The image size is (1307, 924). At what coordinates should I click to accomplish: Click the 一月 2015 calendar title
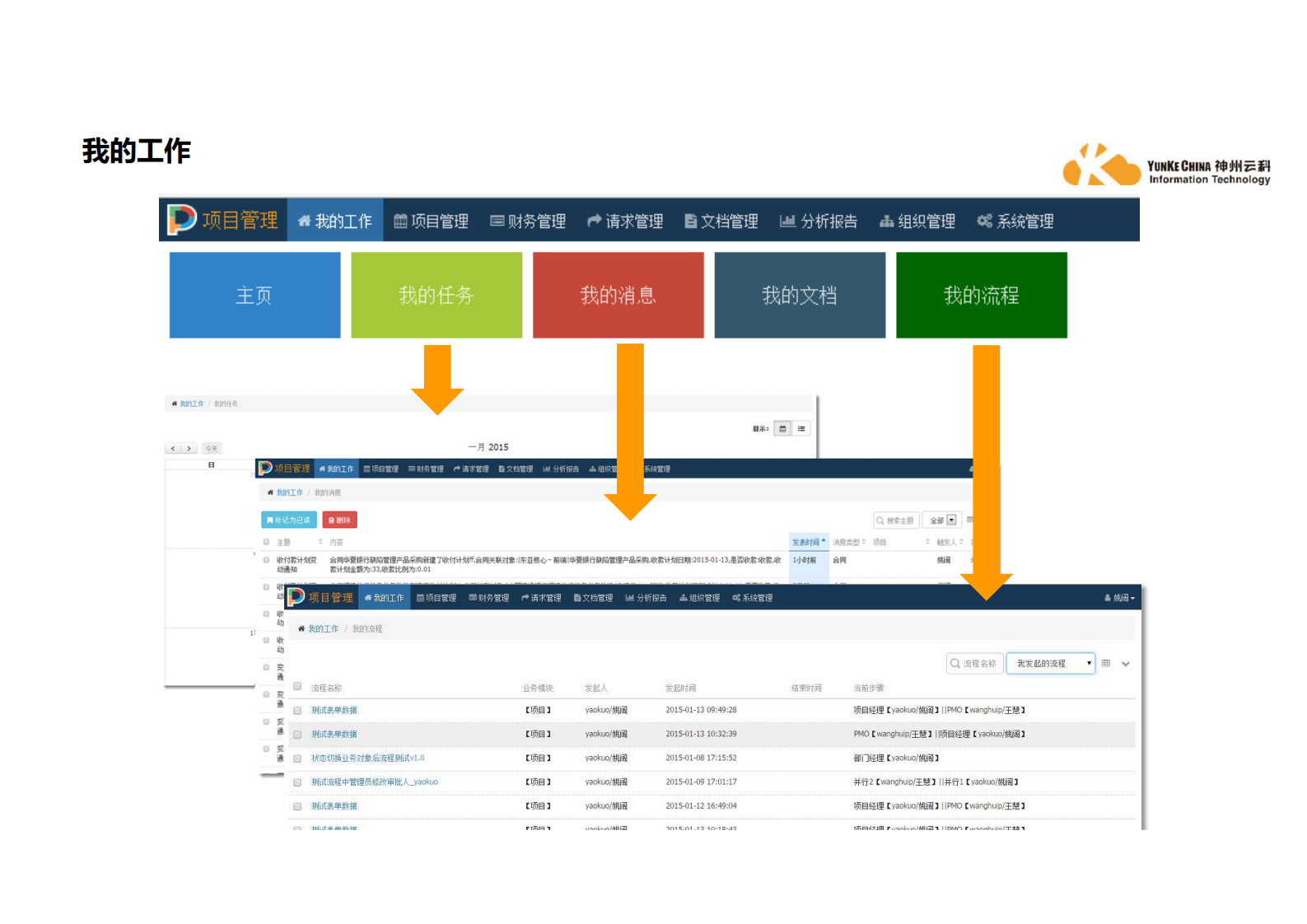pos(488,447)
